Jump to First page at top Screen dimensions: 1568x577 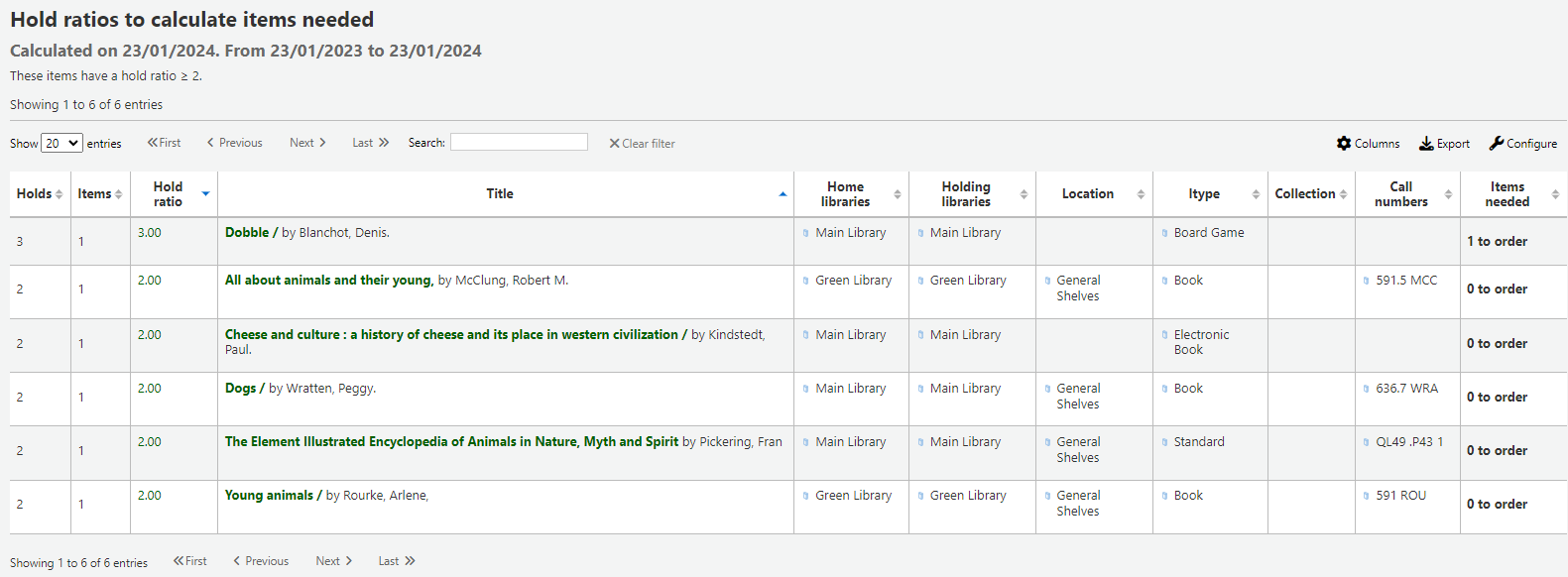point(165,143)
